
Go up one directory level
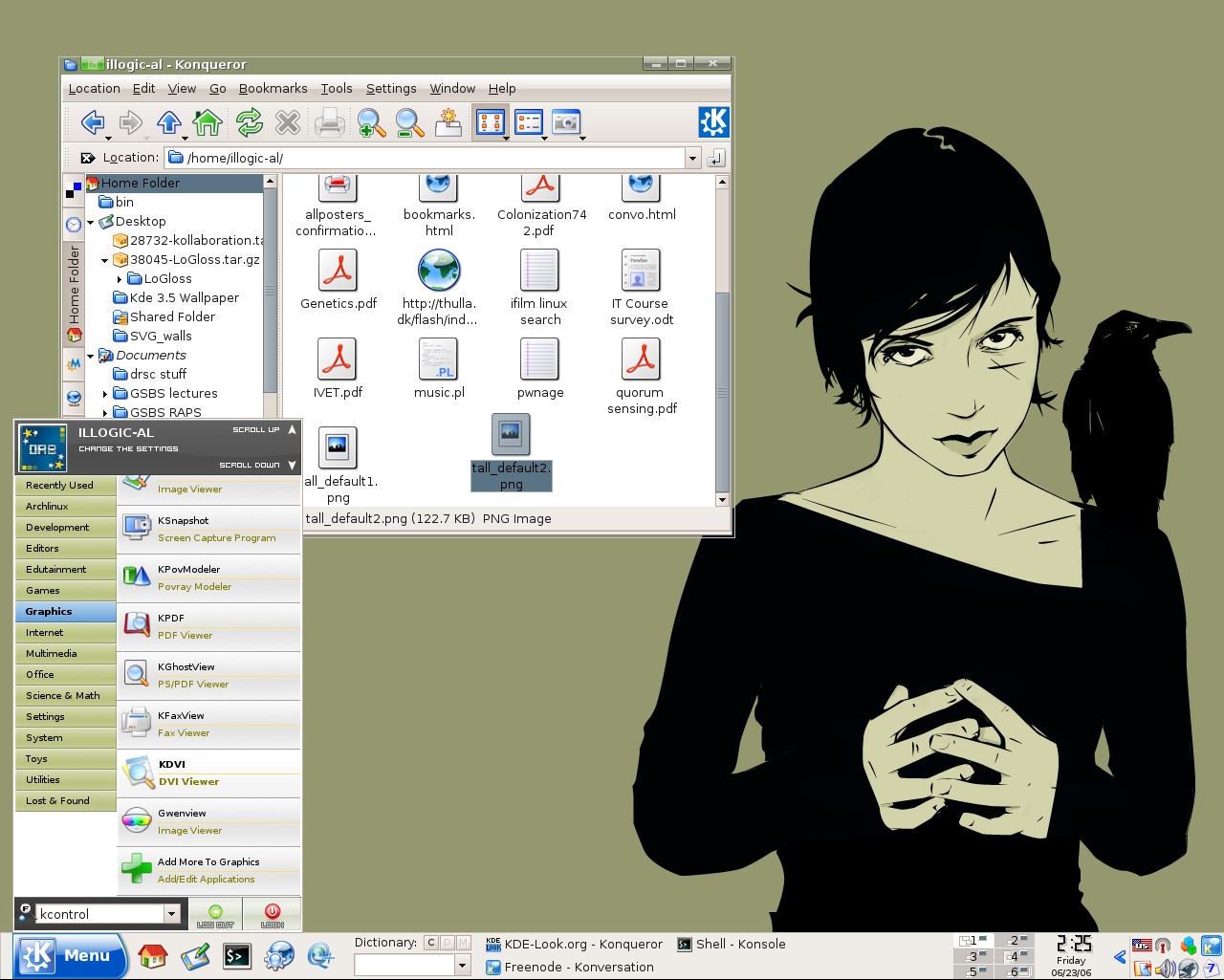click(169, 122)
